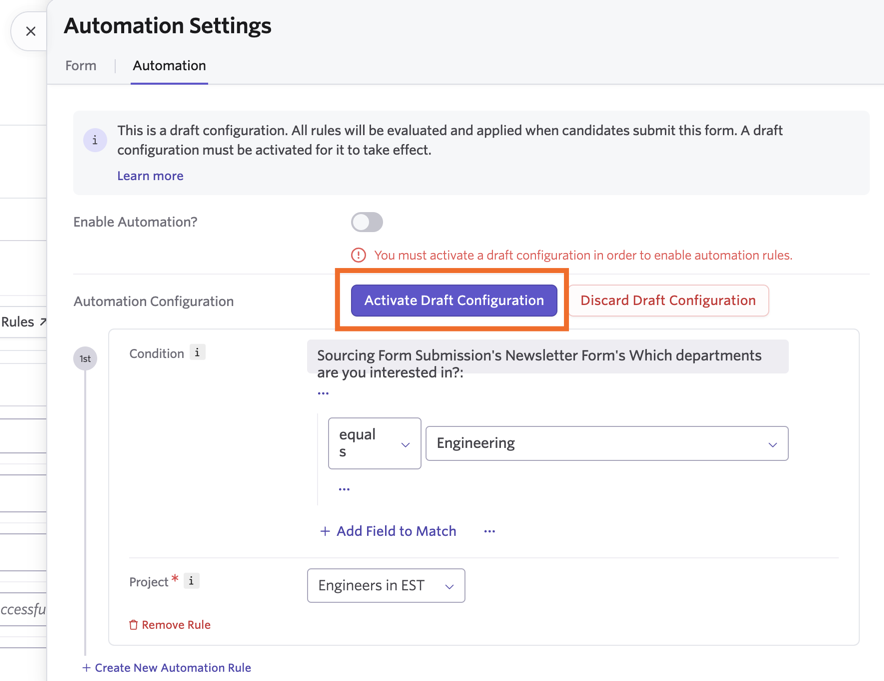Click Activate Draft Configuration
This screenshot has width=884, height=681.
tap(454, 300)
